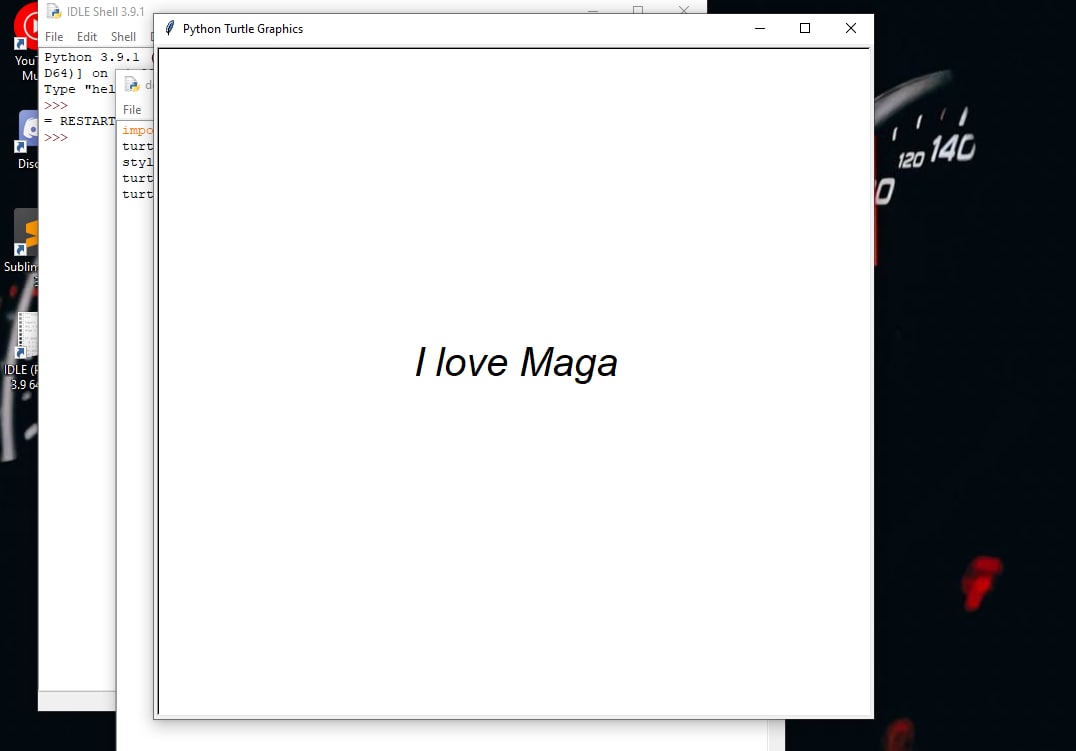Image resolution: width=1076 pixels, height=751 pixels.
Task: Click the last >>> prompt in IDLE Shell
Action: click(56, 137)
